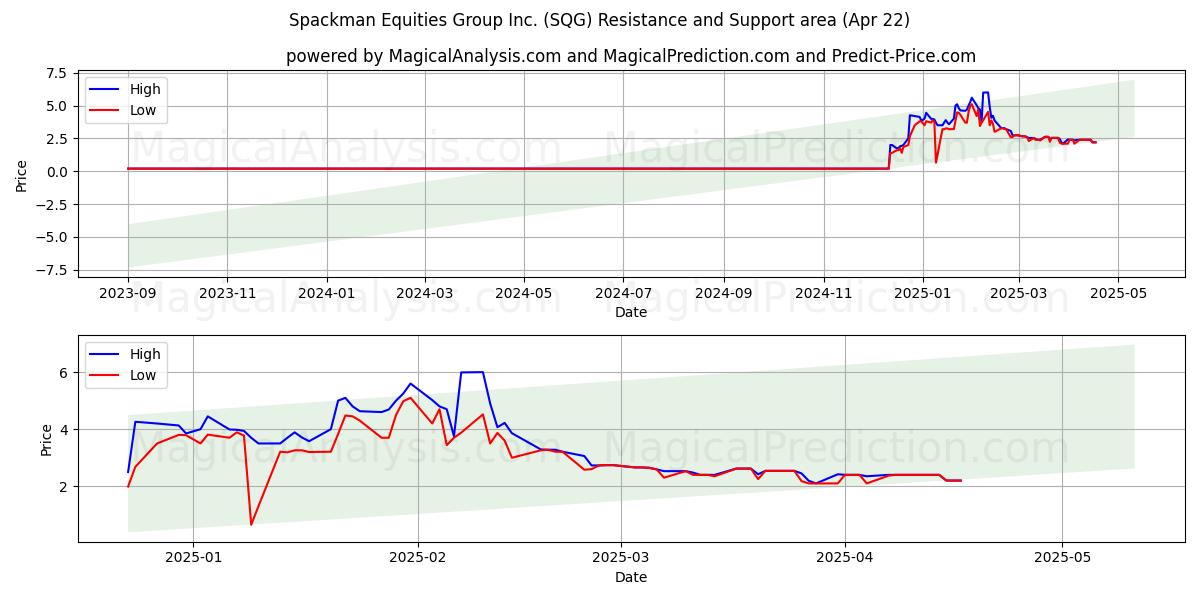
Task: Click the '2025-03' date label on top axis
Action: click(x=1019, y=293)
